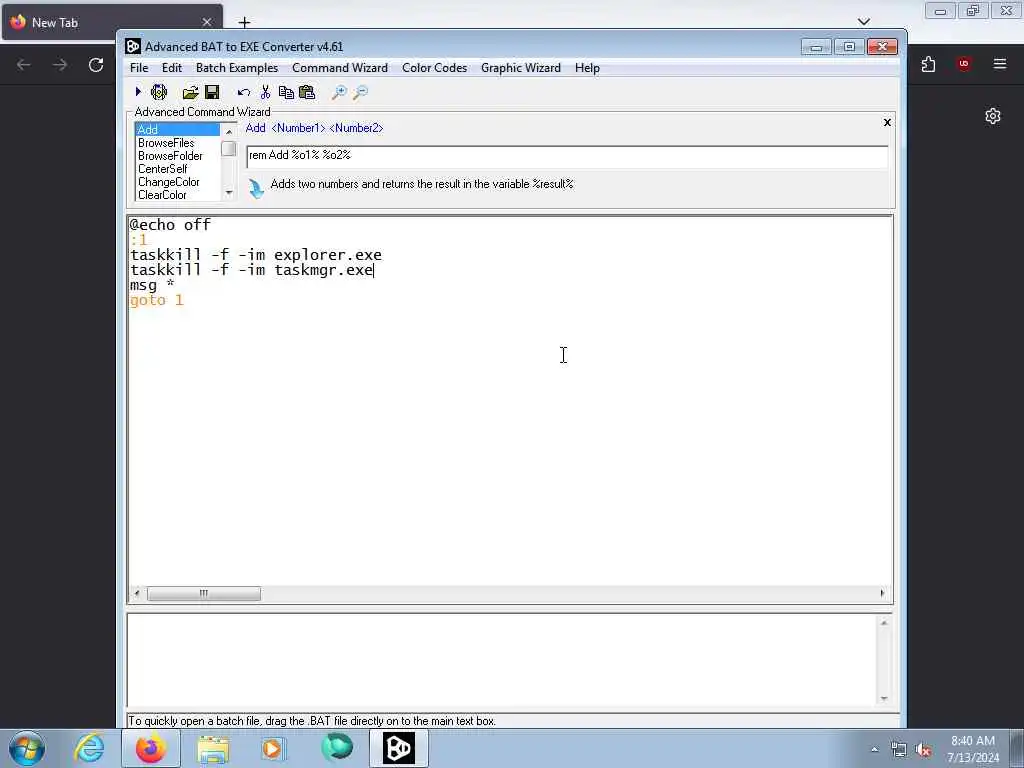Open the Help menu
The image size is (1024, 768).
tap(587, 68)
